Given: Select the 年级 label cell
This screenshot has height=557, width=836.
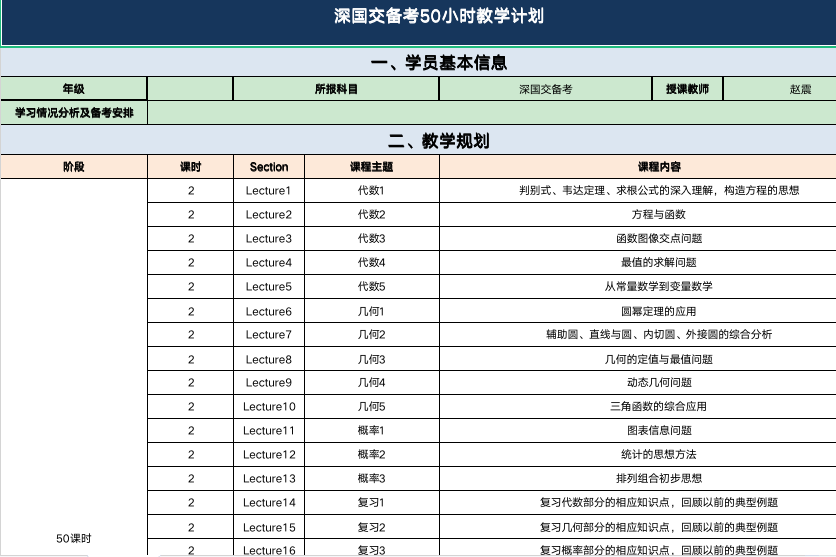Looking at the screenshot, I should (74, 88).
